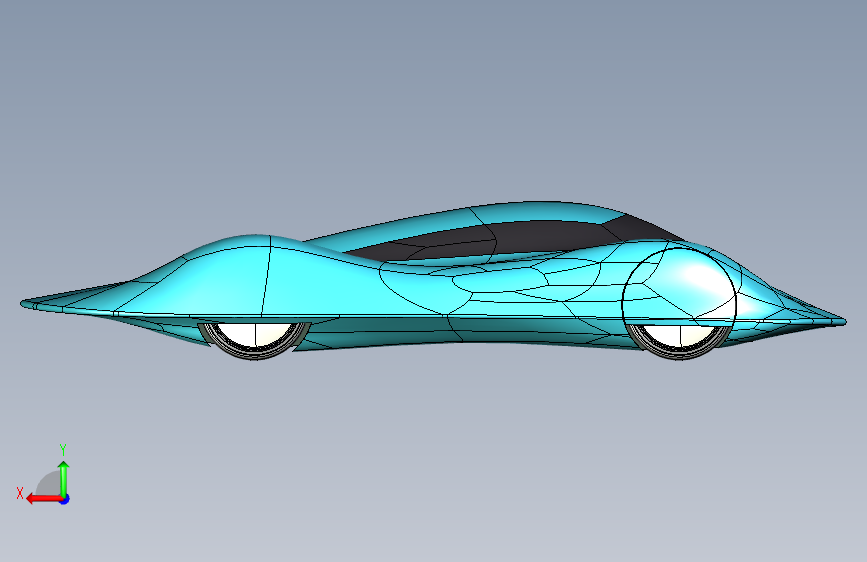The height and width of the screenshot is (562, 867).
Task: Click the green Y axis arrow of the triad
Action: pyautogui.click(x=64, y=479)
